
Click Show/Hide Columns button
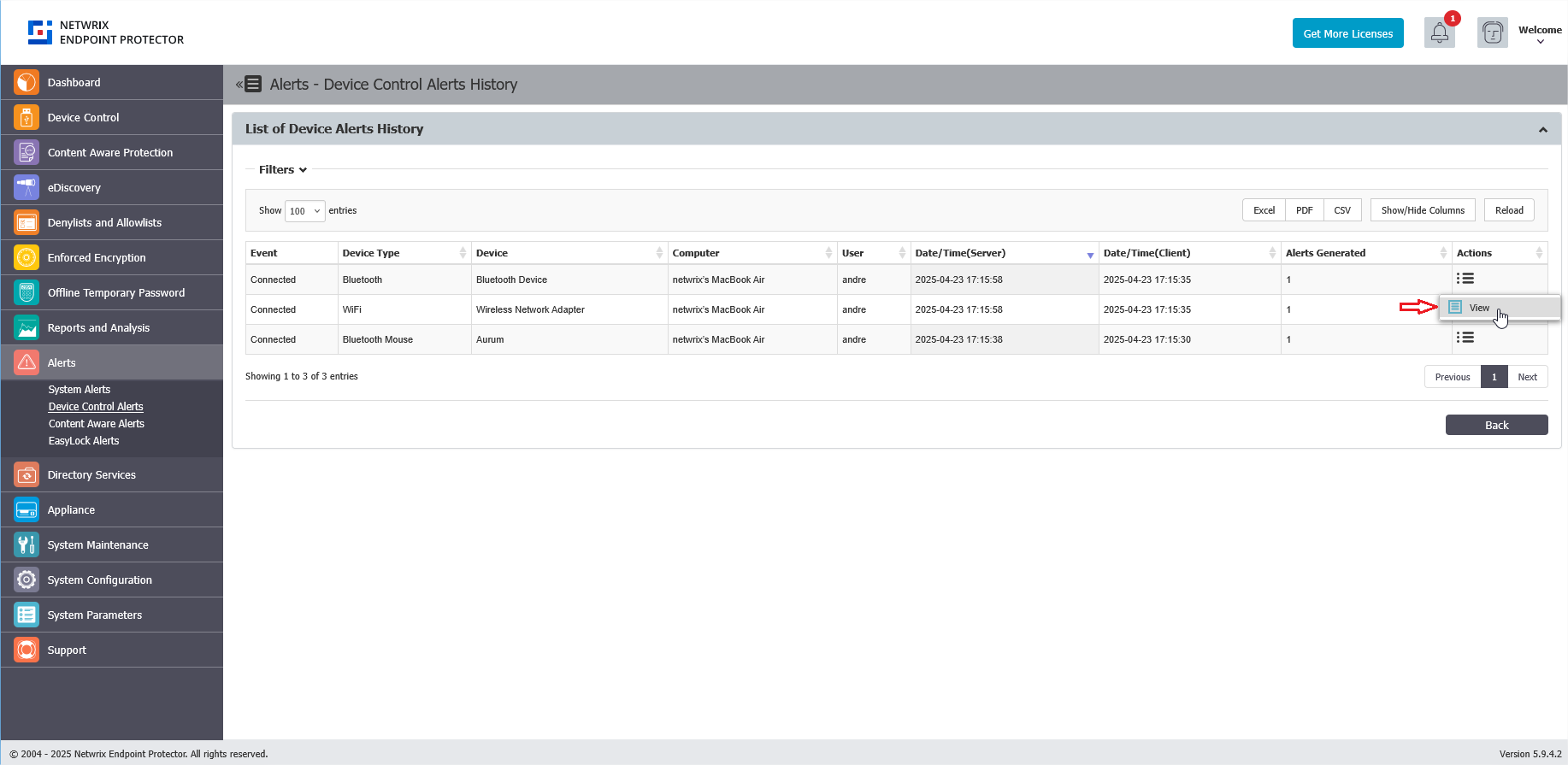1423,210
